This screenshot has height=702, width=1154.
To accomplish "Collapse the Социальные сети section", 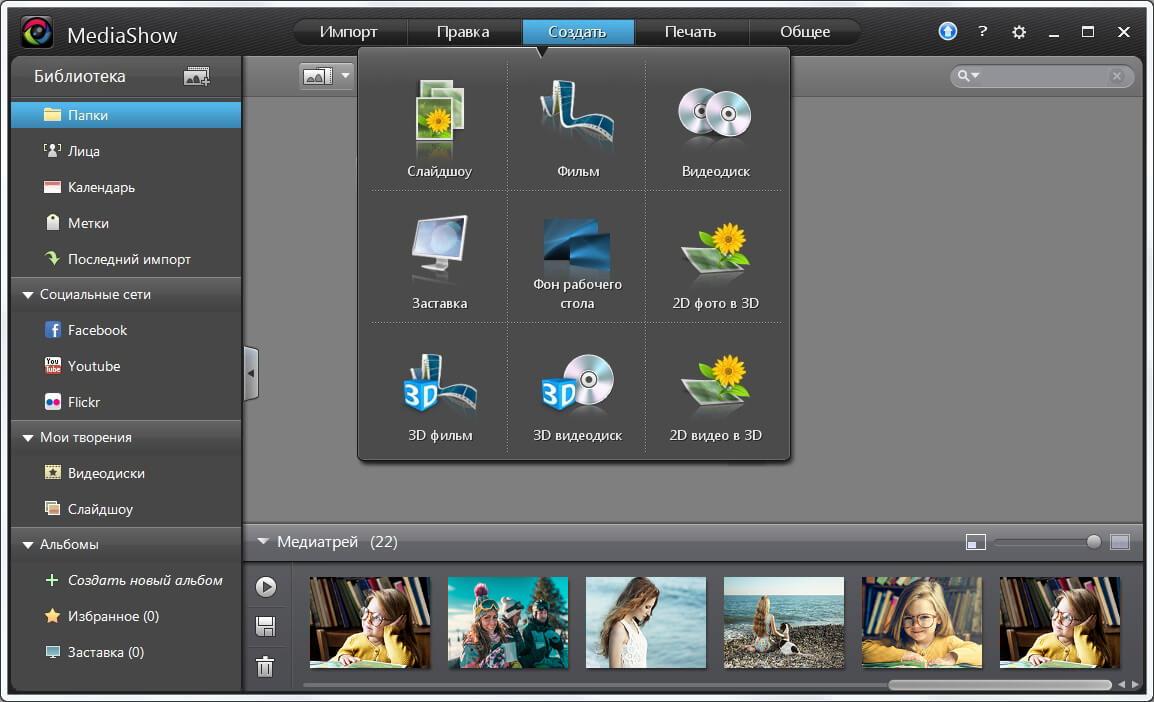I will (28, 295).
